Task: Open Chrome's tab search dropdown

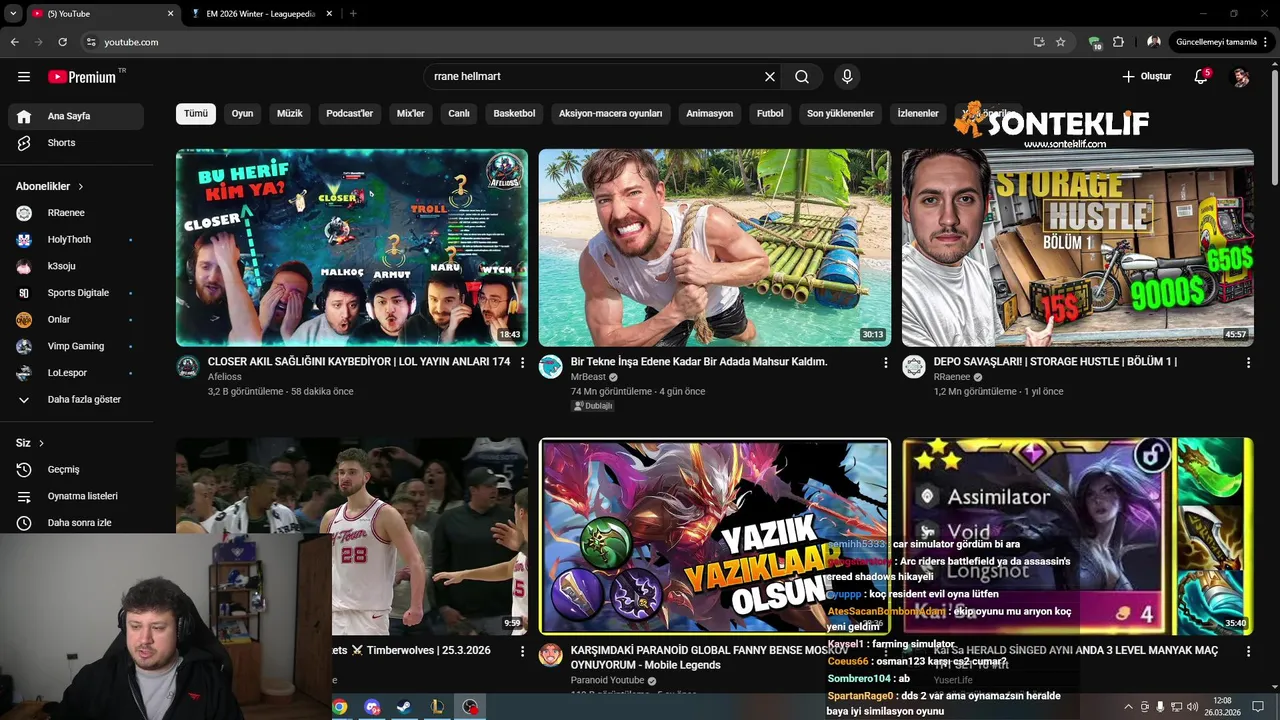Action: tap(13, 13)
